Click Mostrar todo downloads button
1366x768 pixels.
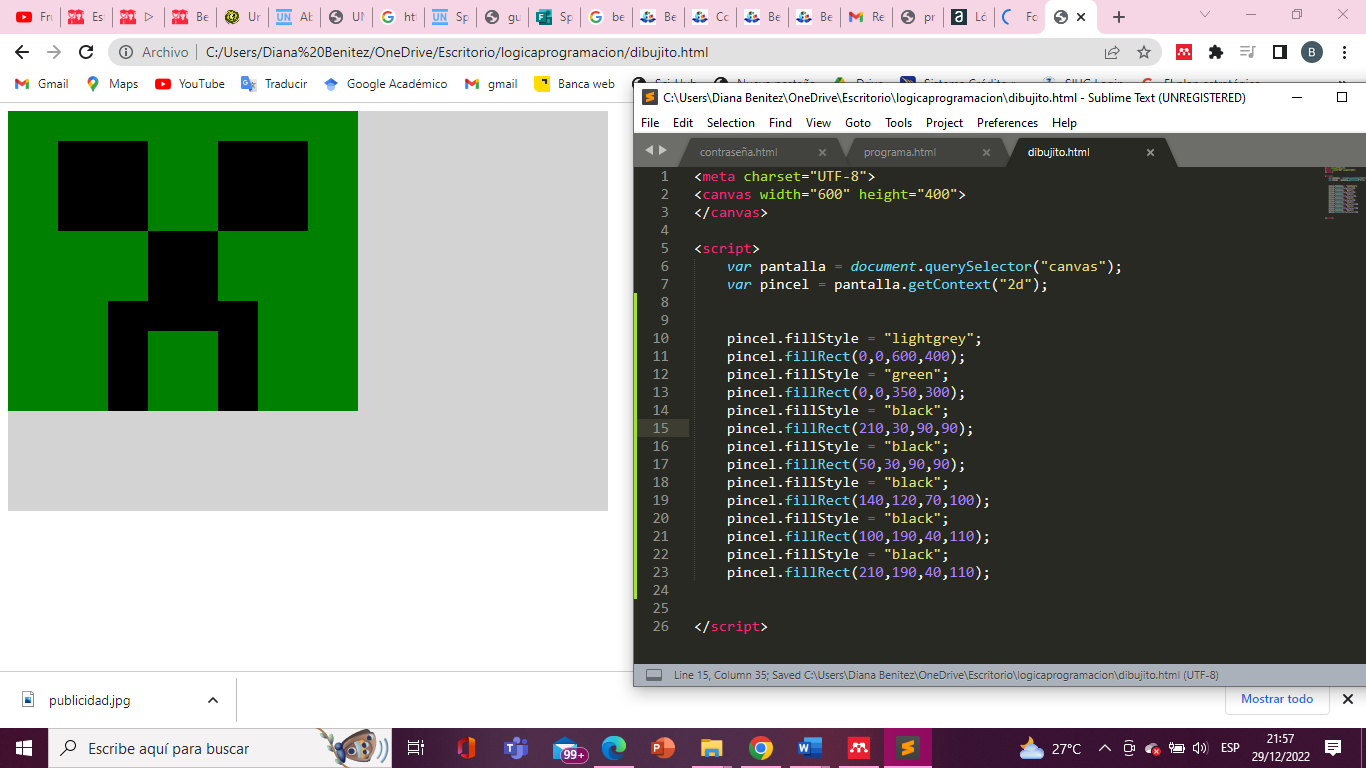coord(1277,699)
